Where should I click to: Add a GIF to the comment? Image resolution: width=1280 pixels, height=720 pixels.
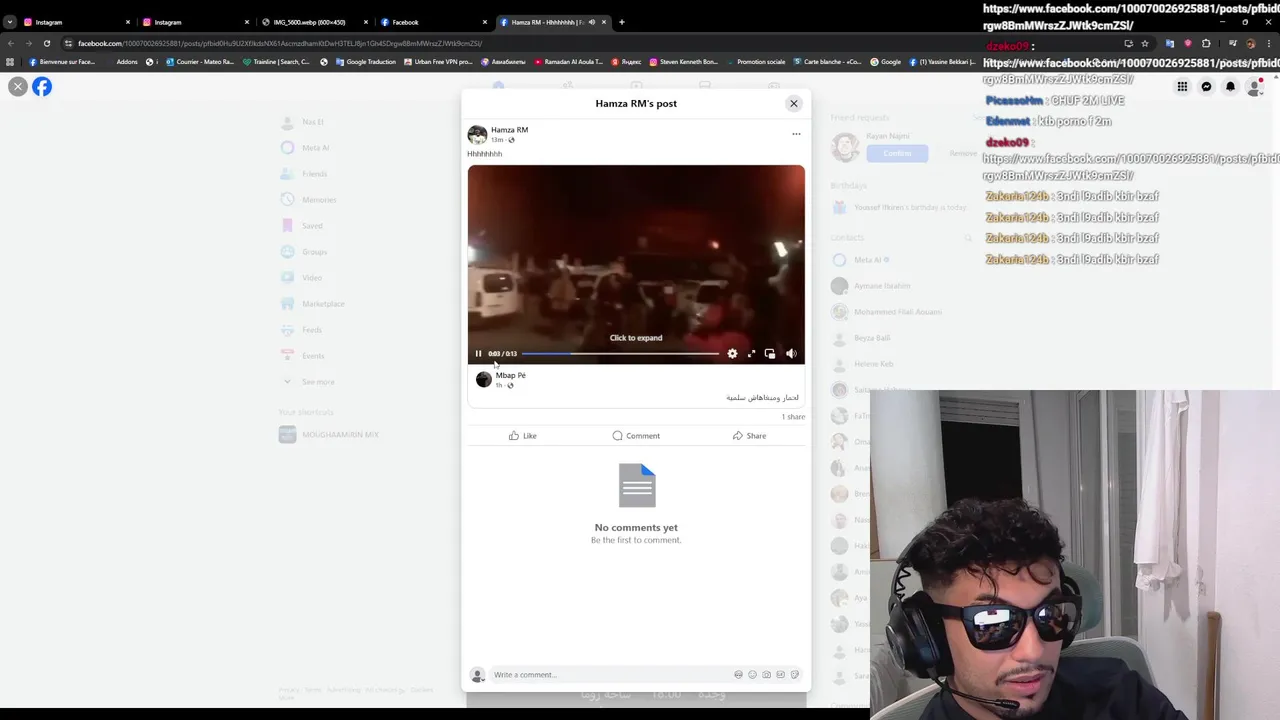pyautogui.click(x=781, y=674)
